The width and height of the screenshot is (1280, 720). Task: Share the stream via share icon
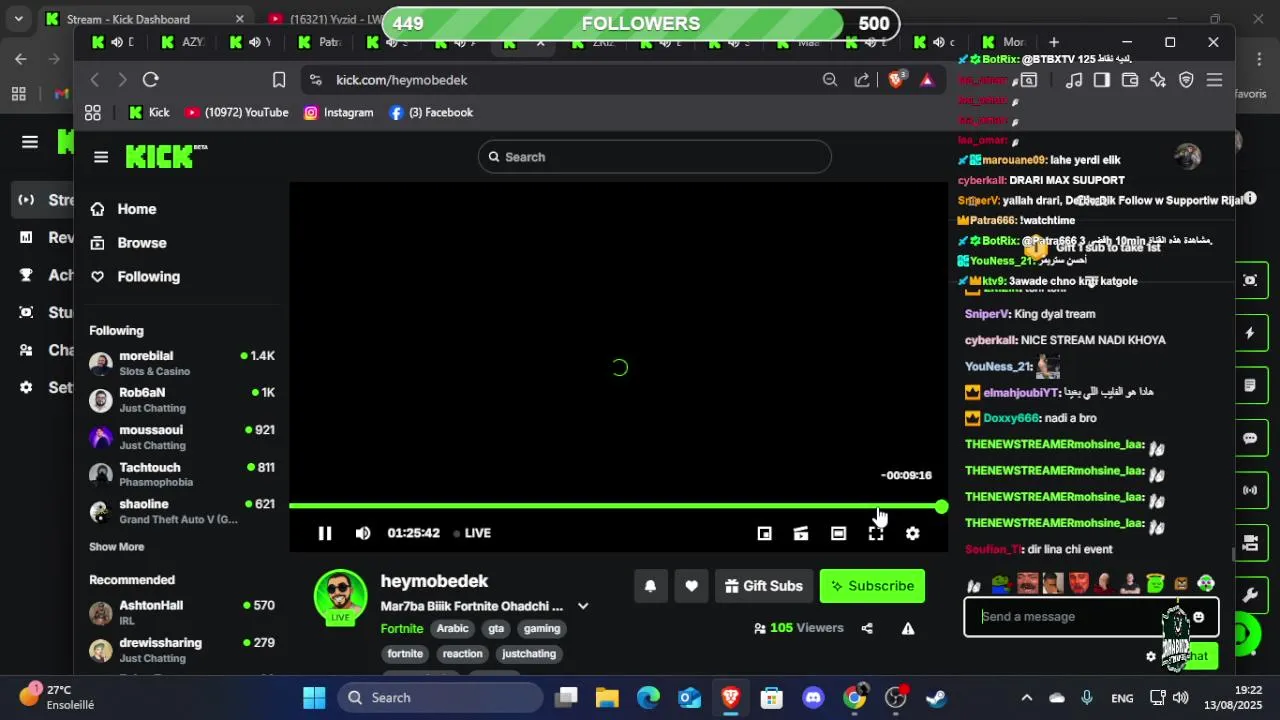click(x=867, y=628)
